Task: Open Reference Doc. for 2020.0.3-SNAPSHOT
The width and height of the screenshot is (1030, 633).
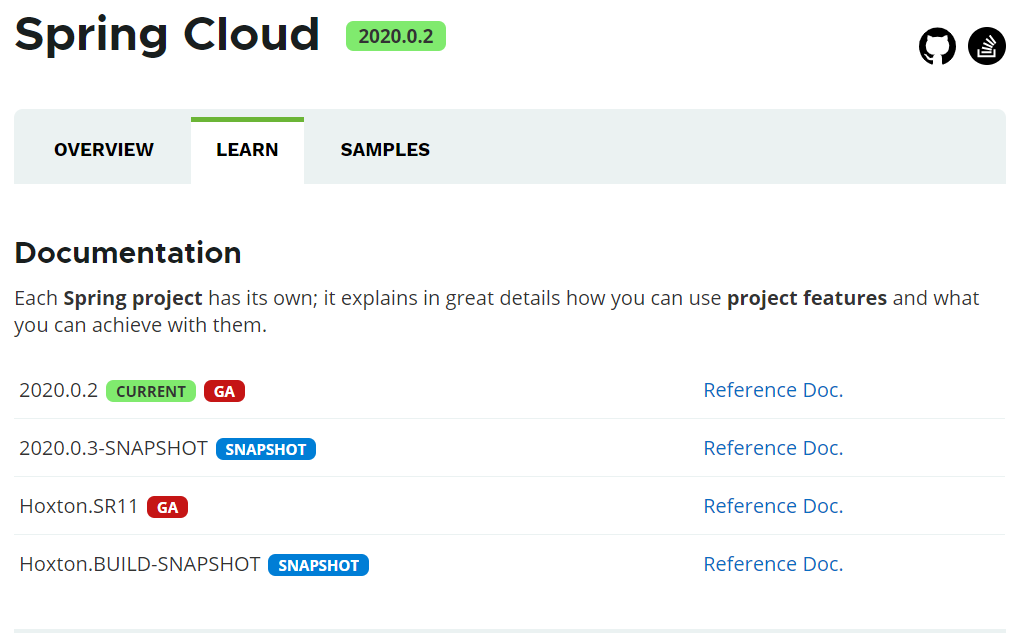Action: coord(773,448)
